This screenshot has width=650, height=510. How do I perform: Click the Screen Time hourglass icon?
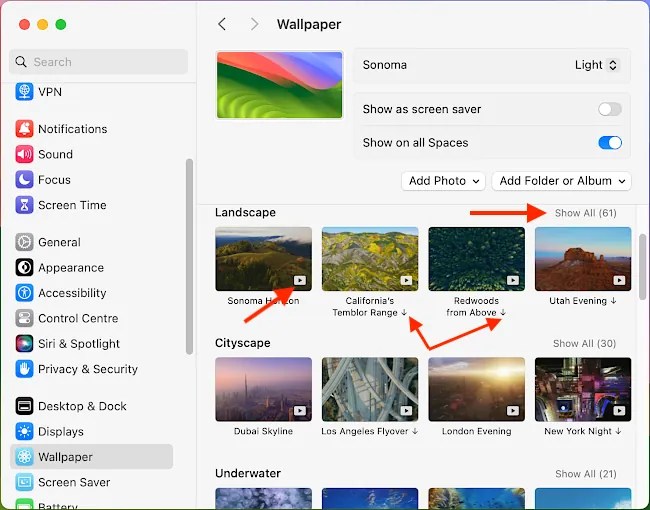point(24,205)
